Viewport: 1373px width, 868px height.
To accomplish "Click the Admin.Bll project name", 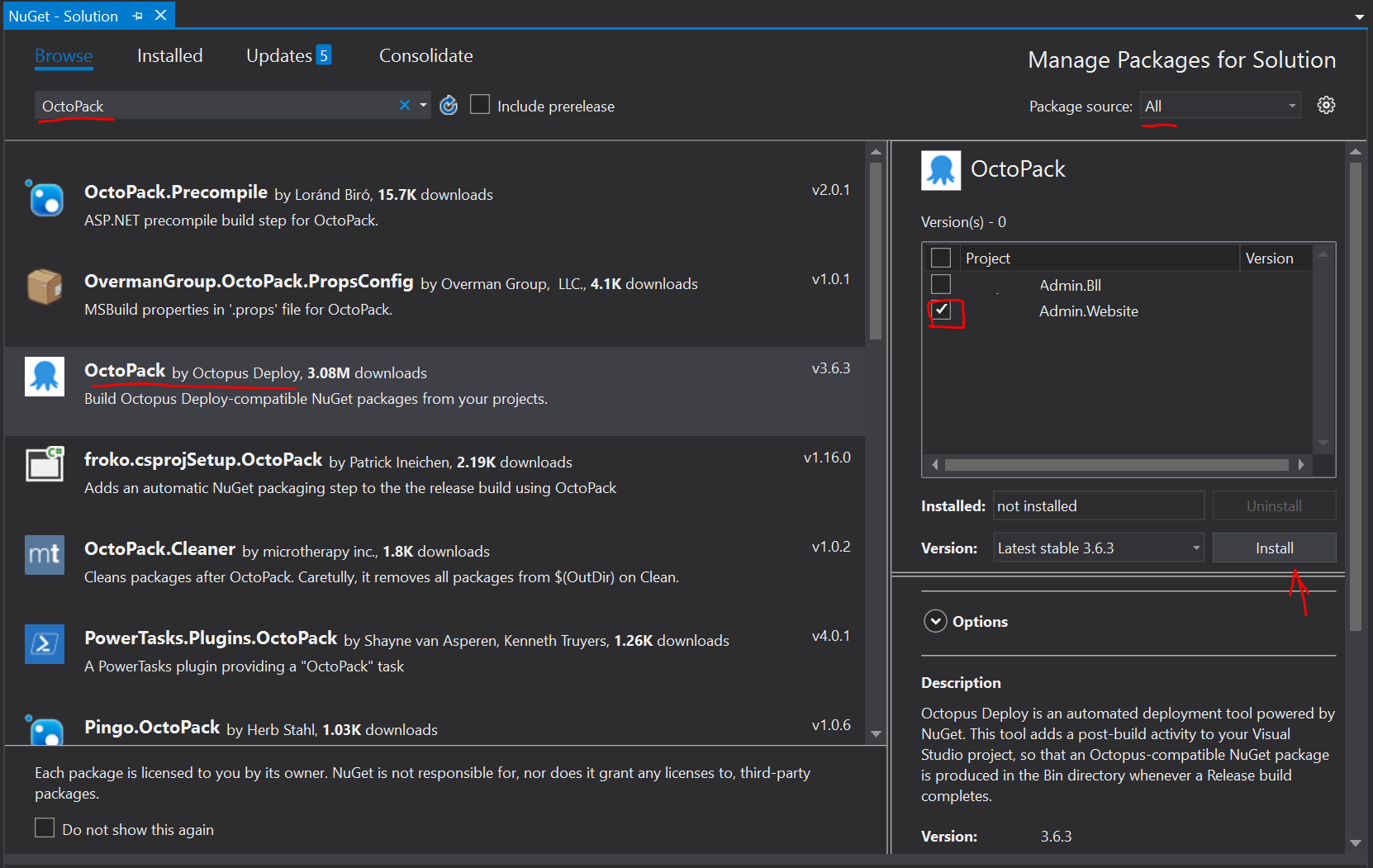I will [x=1071, y=286].
